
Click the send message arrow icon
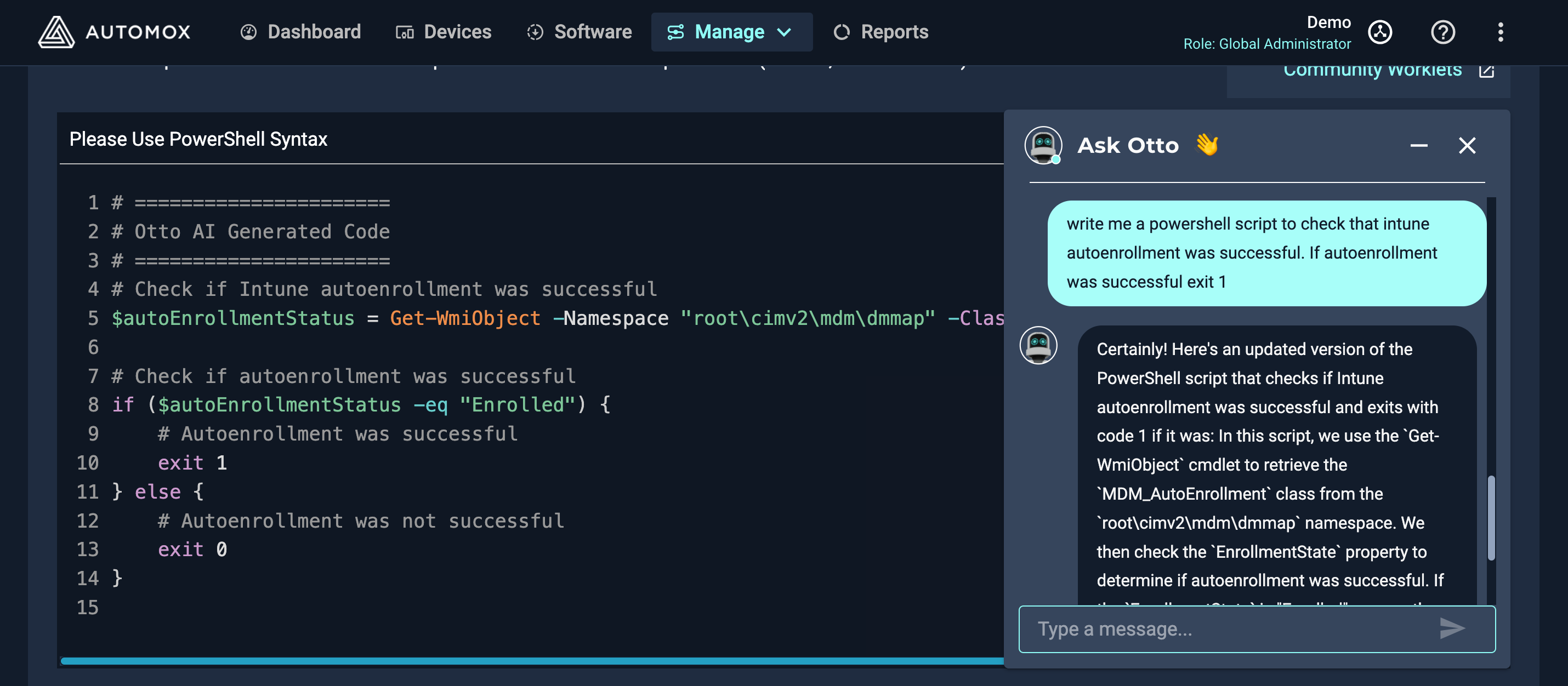(x=1451, y=628)
